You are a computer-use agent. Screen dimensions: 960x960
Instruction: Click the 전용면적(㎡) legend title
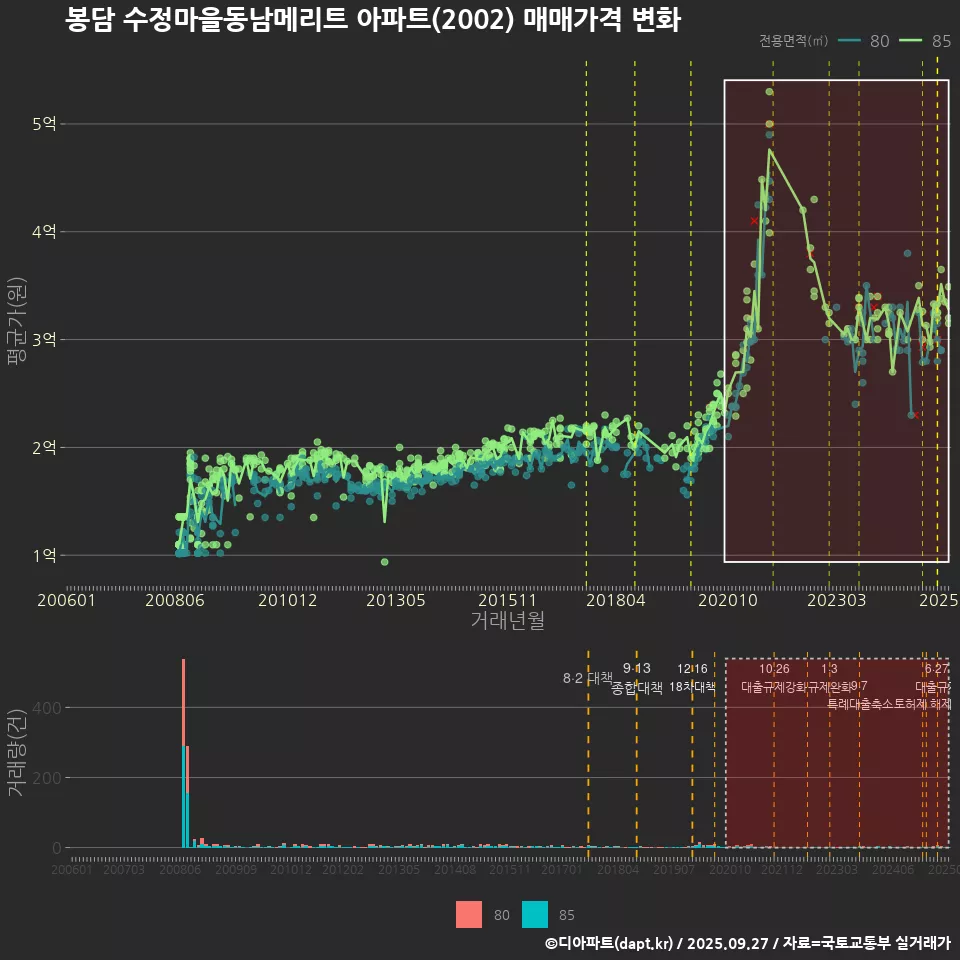793,41
